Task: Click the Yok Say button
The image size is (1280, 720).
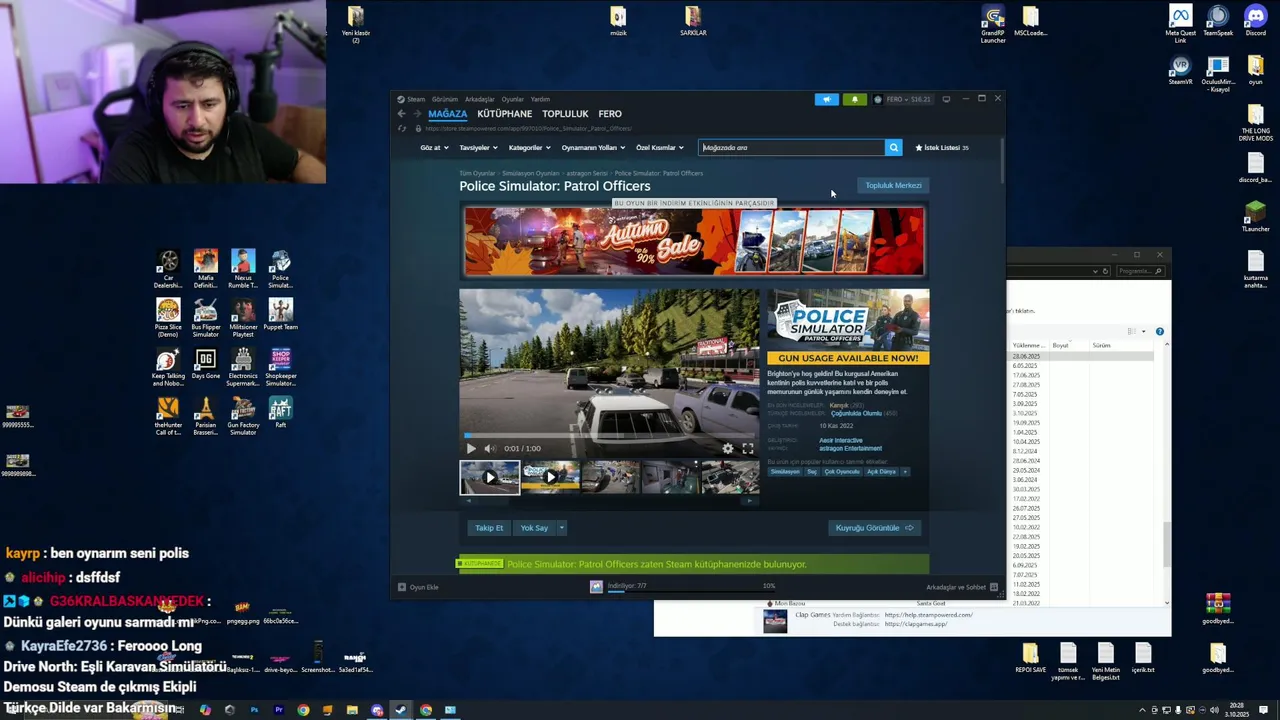Action: [x=534, y=528]
